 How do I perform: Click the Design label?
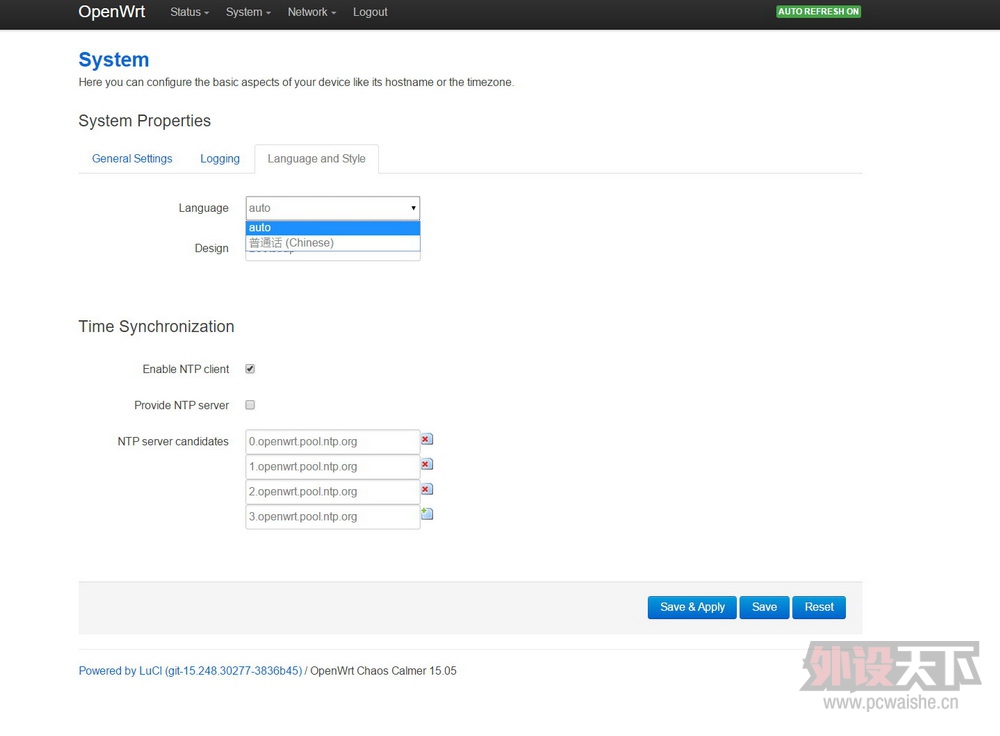(x=211, y=248)
